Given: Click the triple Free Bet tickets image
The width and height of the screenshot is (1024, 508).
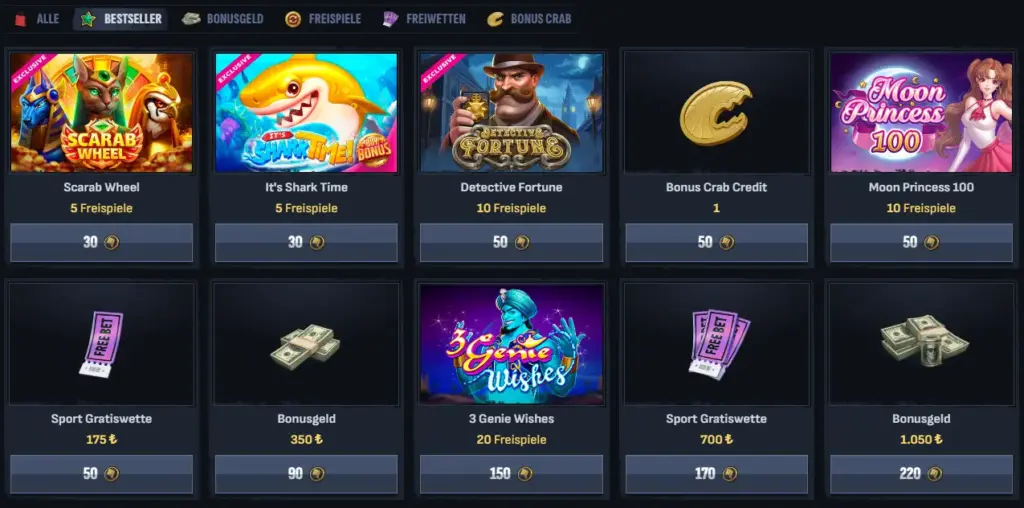Looking at the screenshot, I should click(718, 344).
